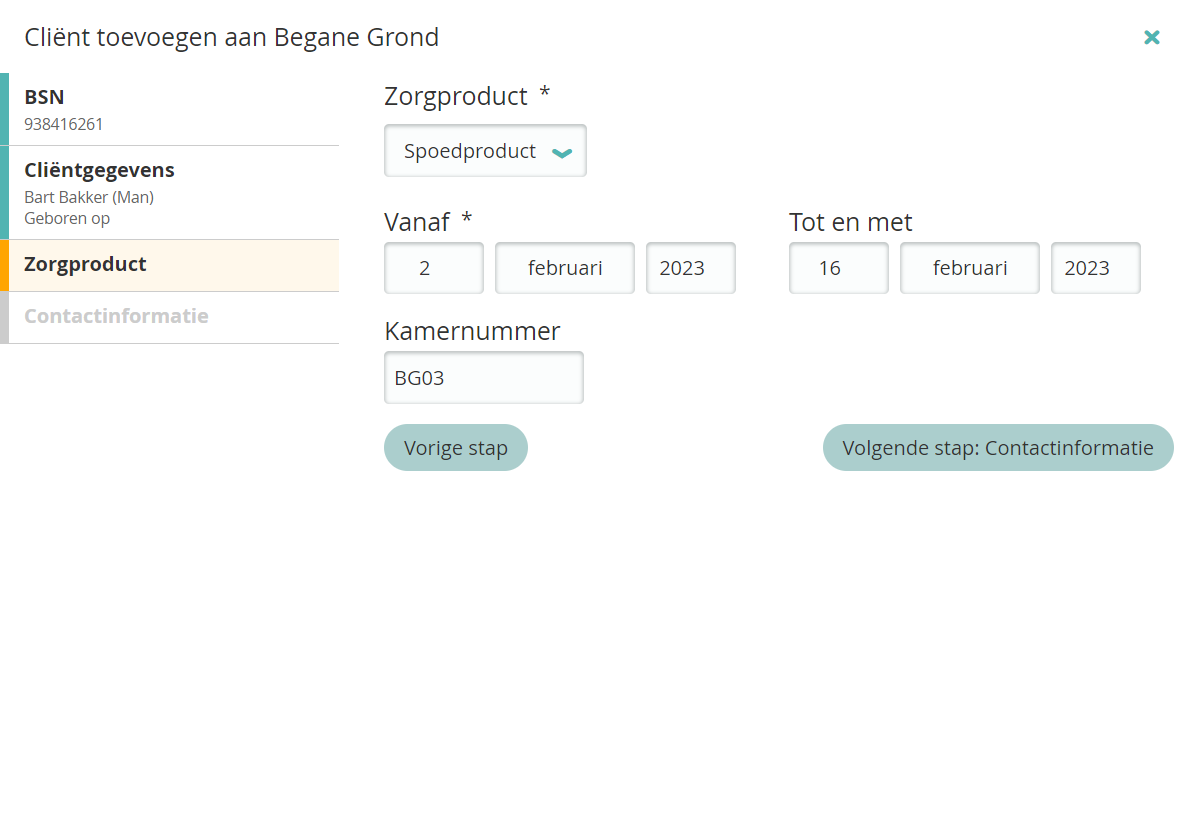Close the Cliënt toevoegen dialog
This screenshot has height=818, width=1197.
1151,37
